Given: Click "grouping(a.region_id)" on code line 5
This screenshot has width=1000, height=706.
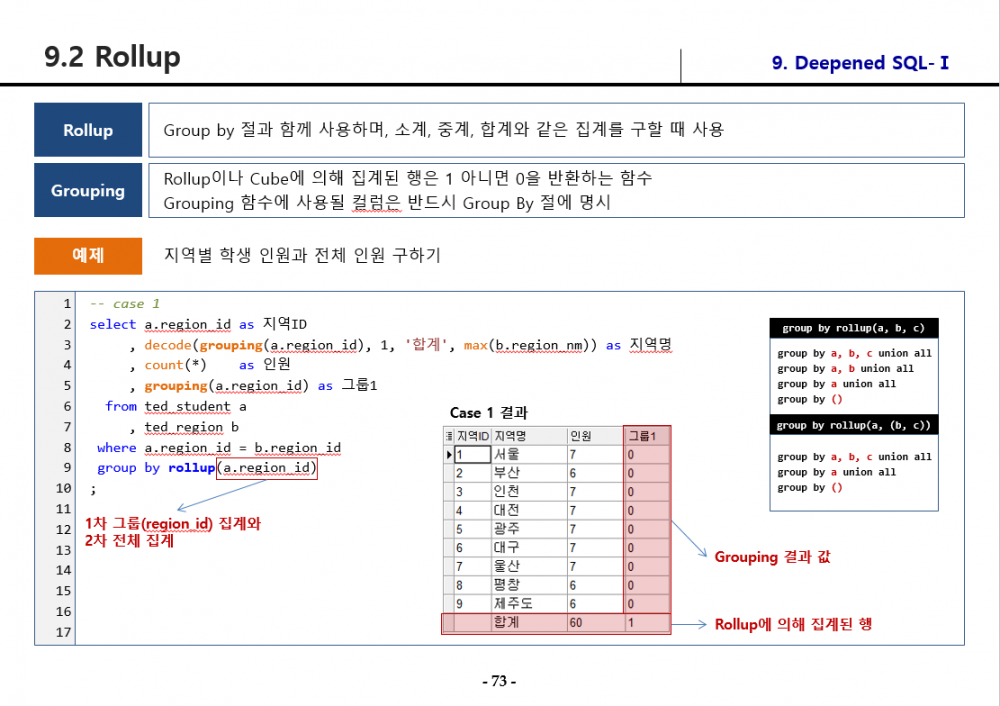Looking at the screenshot, I should (x=226, y=386).
